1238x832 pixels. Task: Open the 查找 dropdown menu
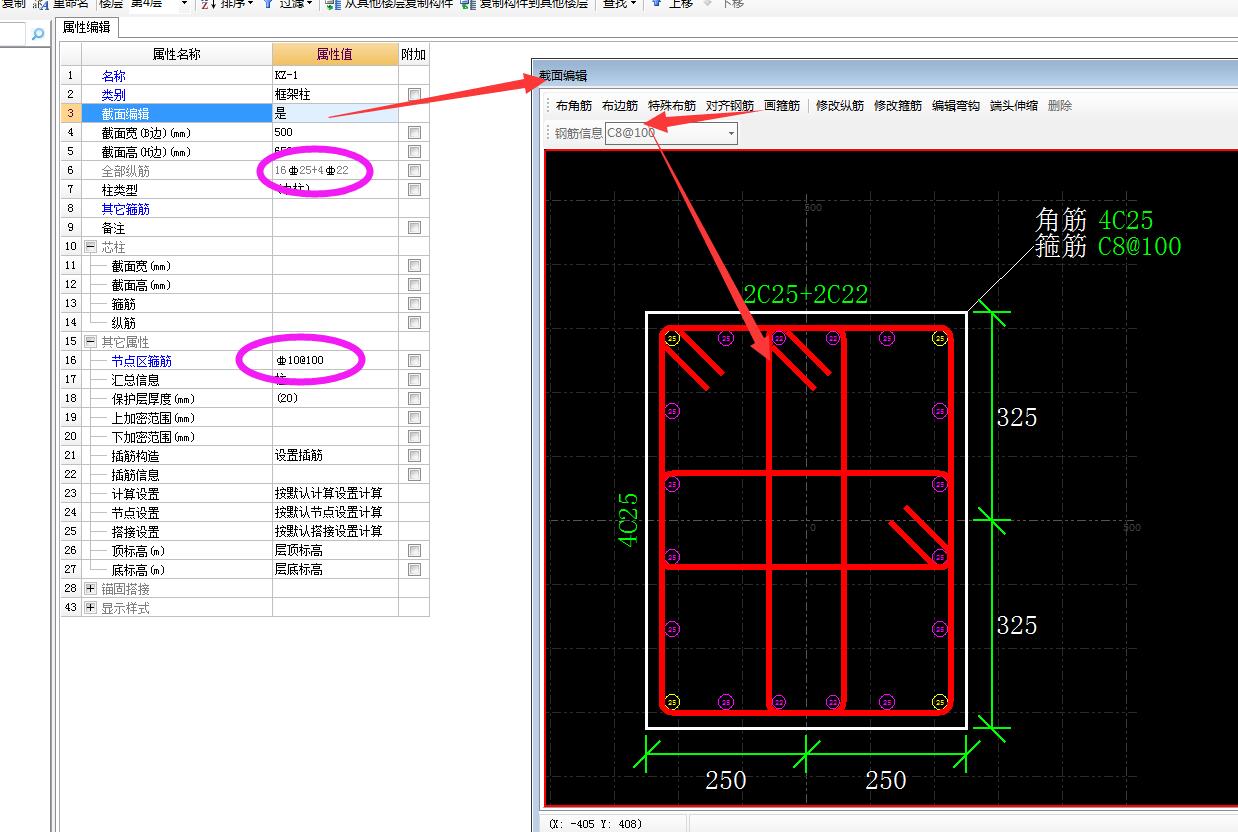620,4
